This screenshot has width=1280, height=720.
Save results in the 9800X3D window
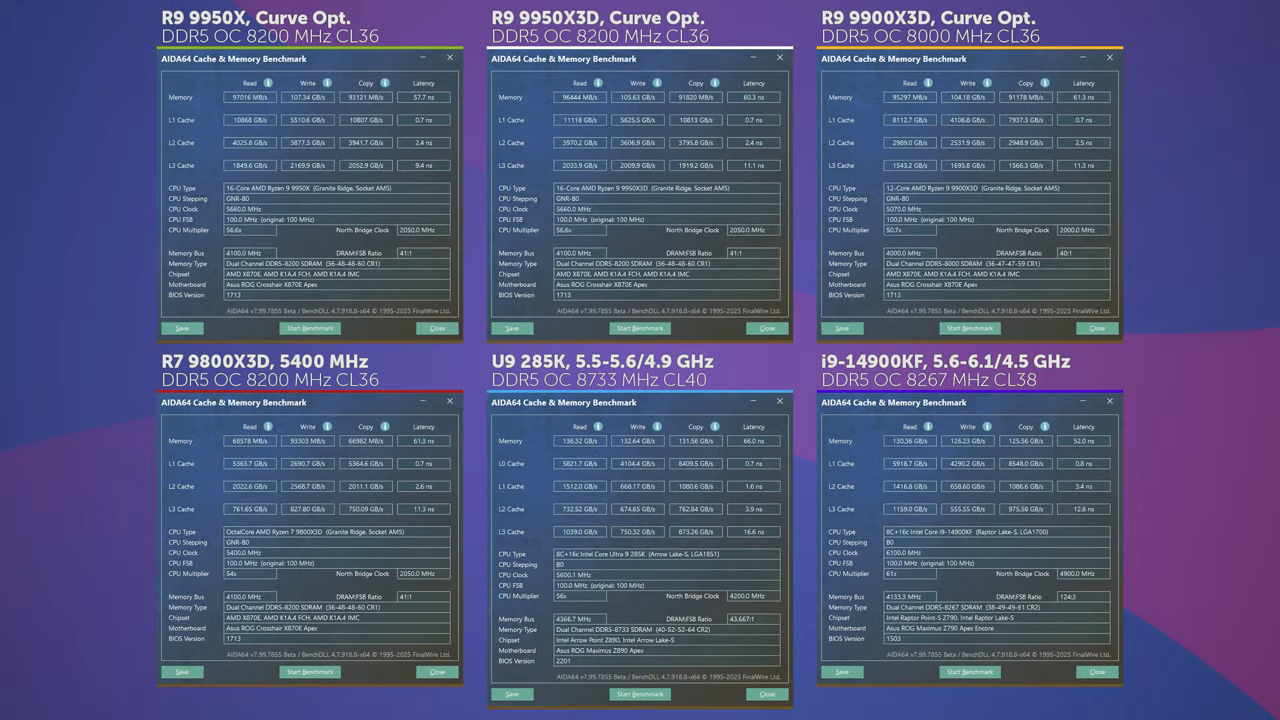182,672
